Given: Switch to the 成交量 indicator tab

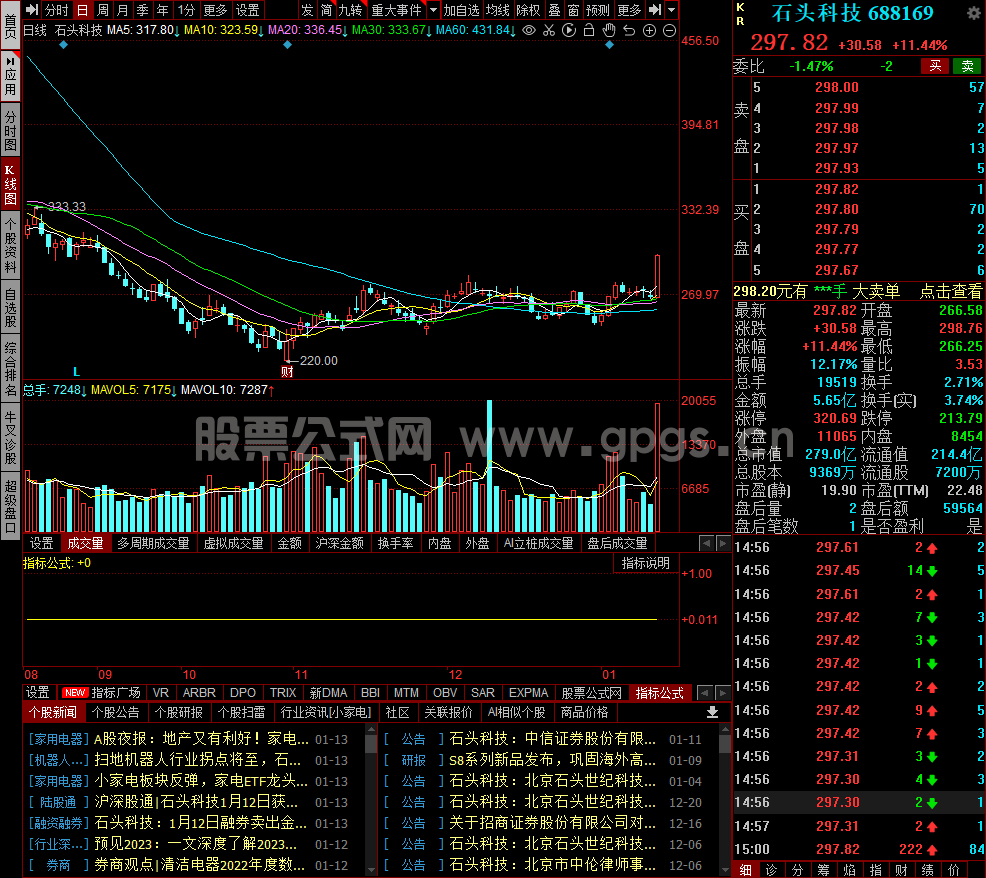Looking at the screenshot, I should coord(86,543).
